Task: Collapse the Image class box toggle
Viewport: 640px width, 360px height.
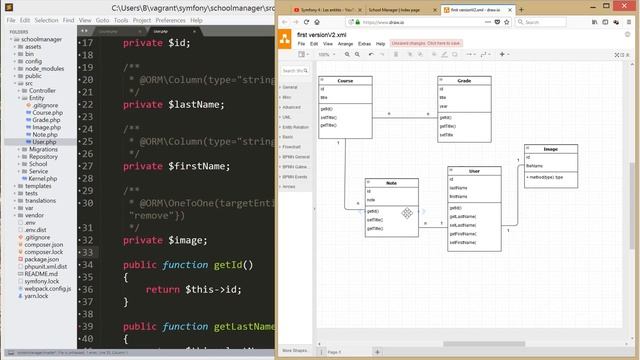Action: [528, 148]
